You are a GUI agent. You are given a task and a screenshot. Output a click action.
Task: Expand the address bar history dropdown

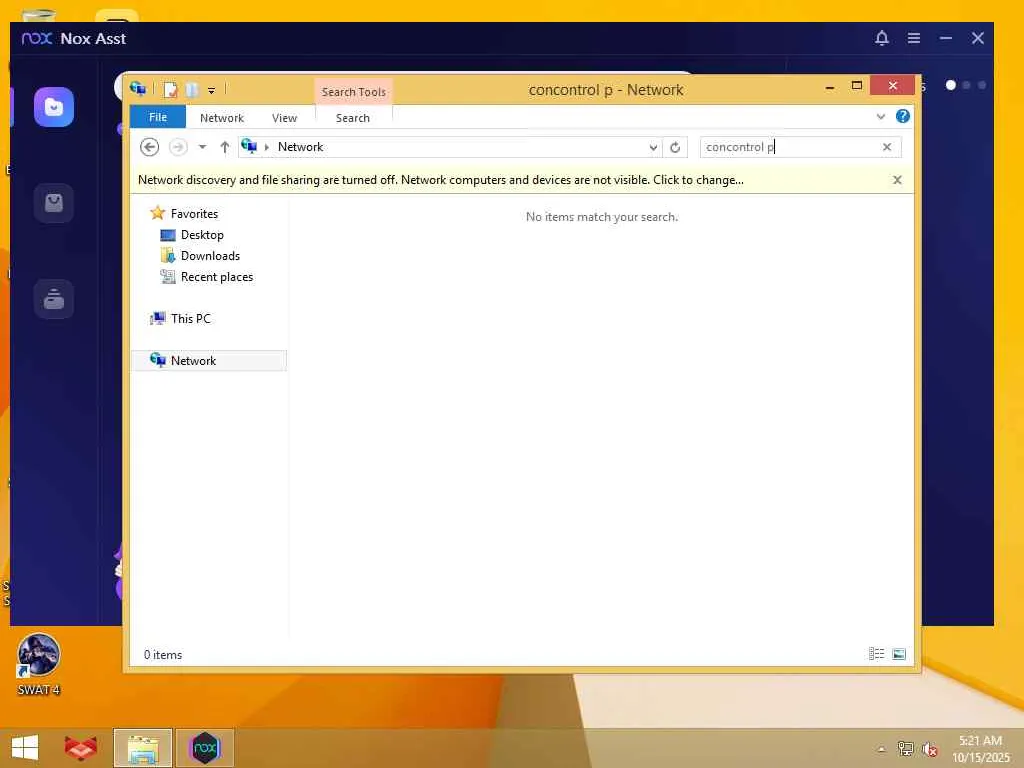coord(653,148)
